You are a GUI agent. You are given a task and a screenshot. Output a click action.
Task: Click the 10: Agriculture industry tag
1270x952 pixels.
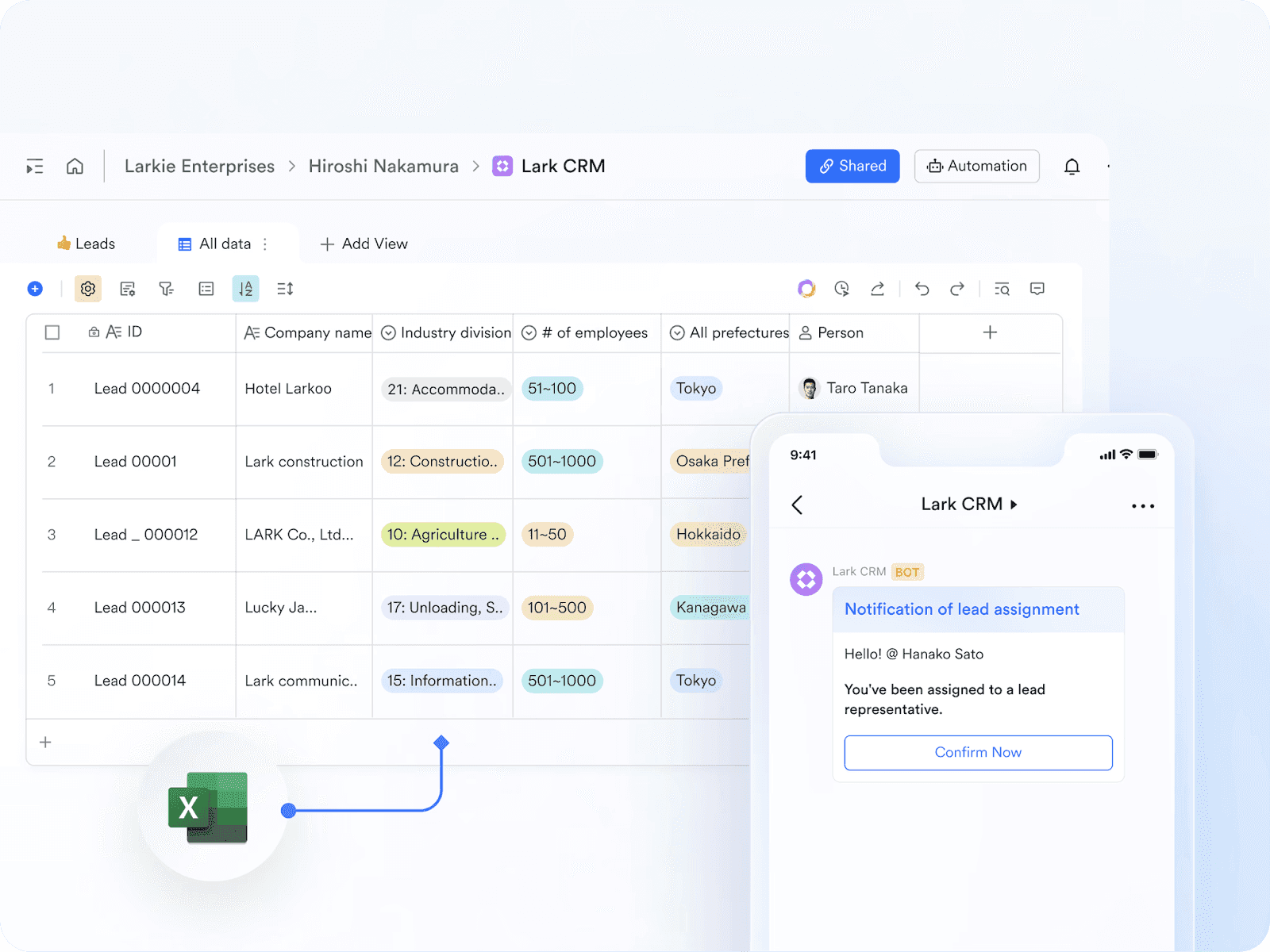point(443,535)
